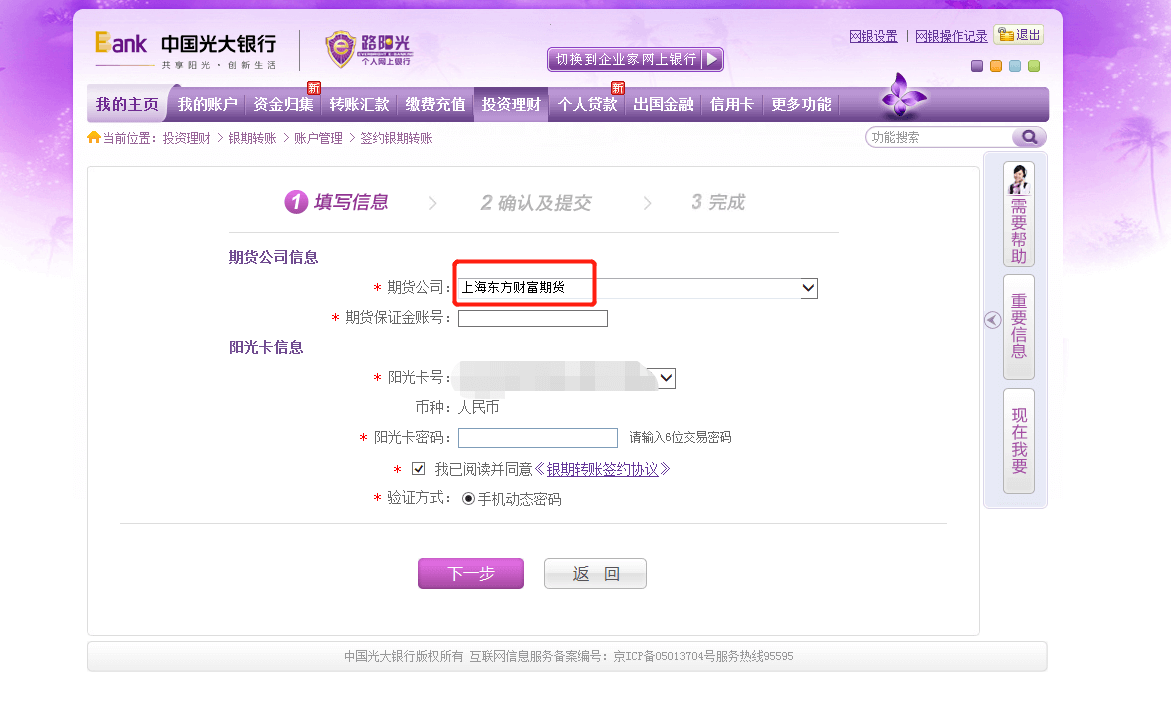
Task: Click step 3 完成
Action: coord(718,202)
